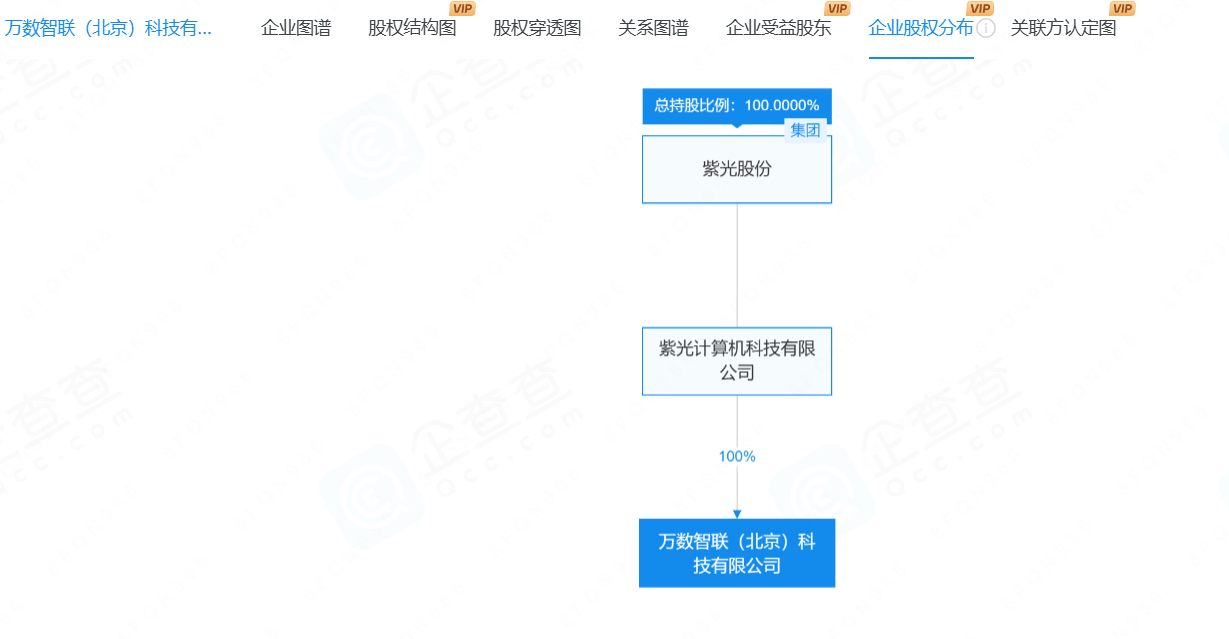Open the 万数智联（北京）科技有... company link
The image size is (1229, 639).
(108, 28)
